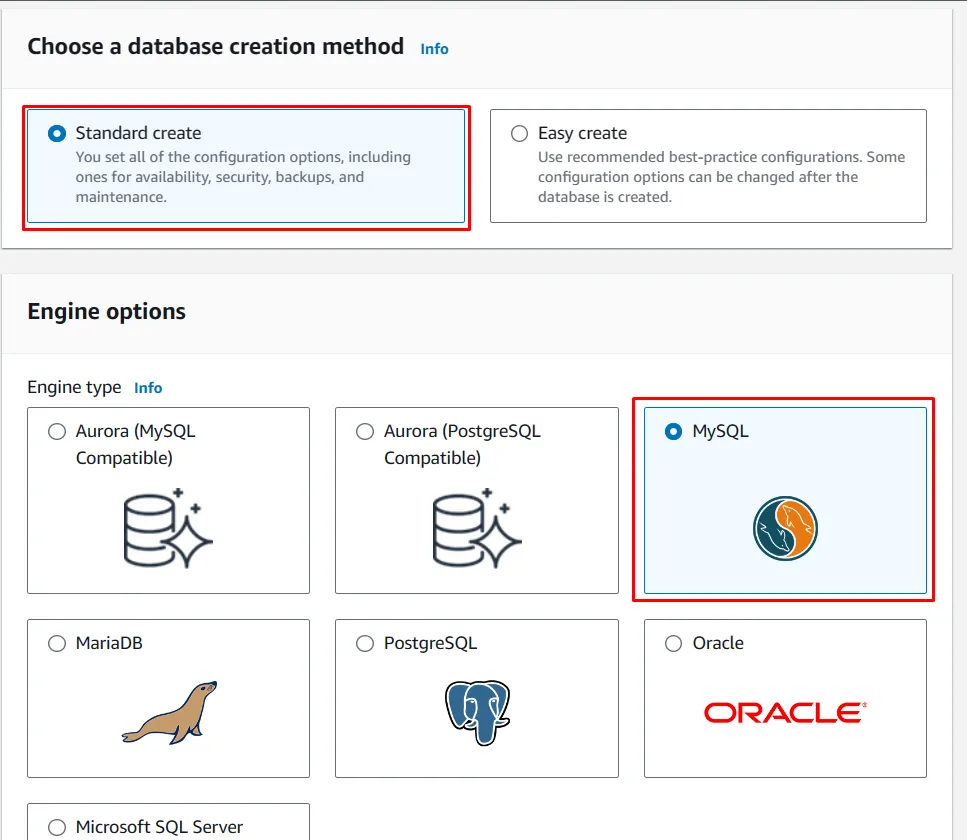
Task: Click the Easy create description text
Action: pyautogui.click(x=722, y=177)
